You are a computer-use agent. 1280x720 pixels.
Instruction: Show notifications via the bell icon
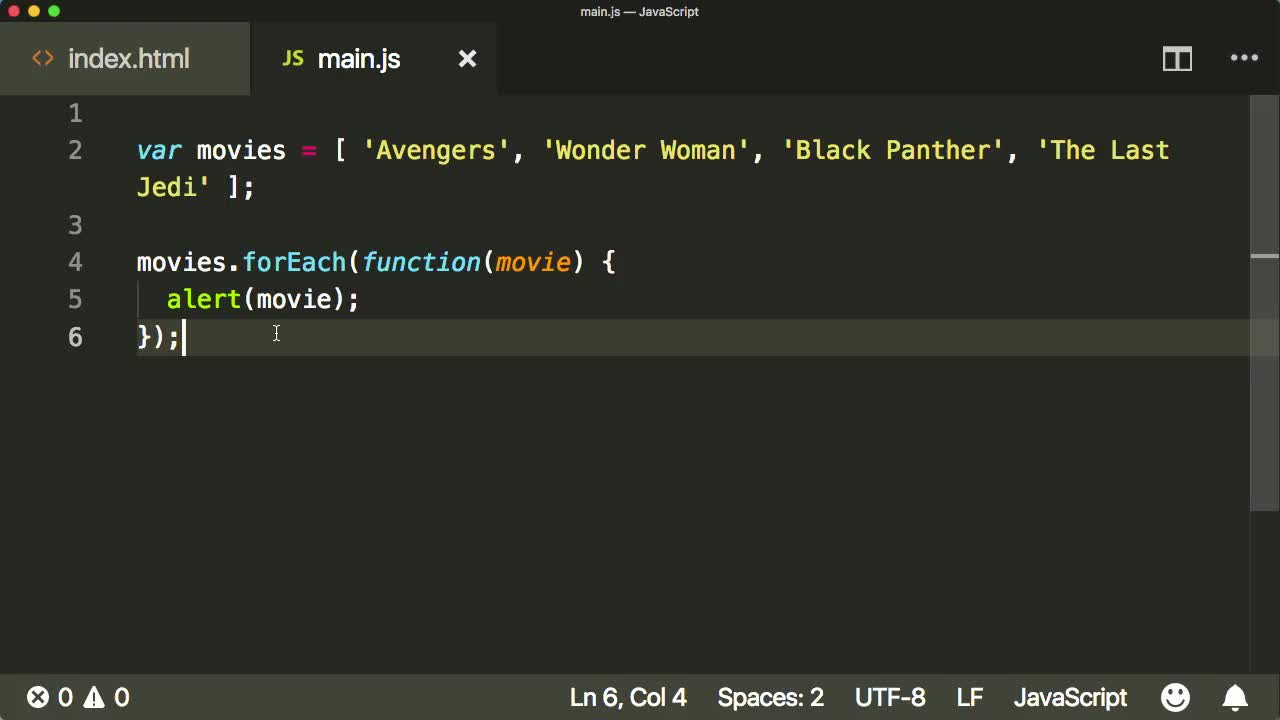tap(1236, 697)
